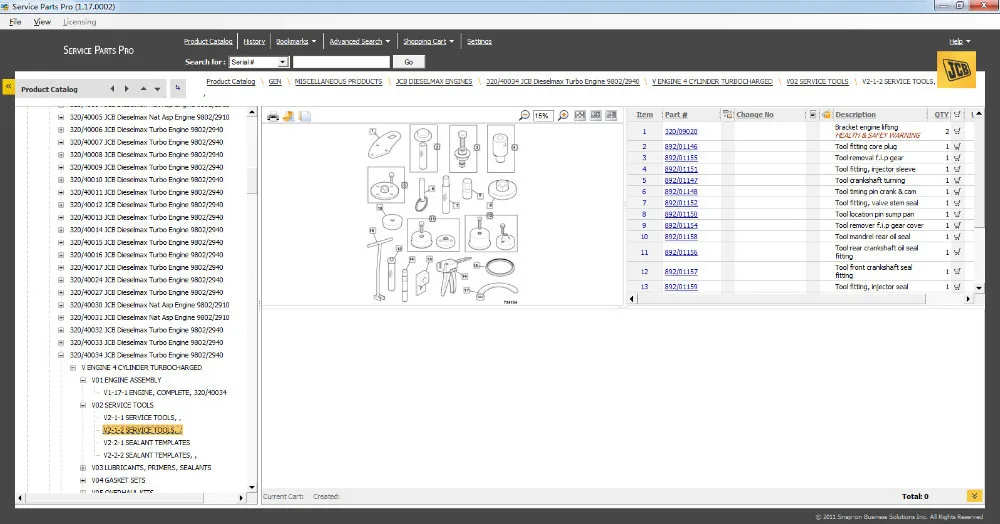Click the parts table horizontal scrollbar
Image resolution: width=1000 pixels, height=524 pixels.
[800, 298]
